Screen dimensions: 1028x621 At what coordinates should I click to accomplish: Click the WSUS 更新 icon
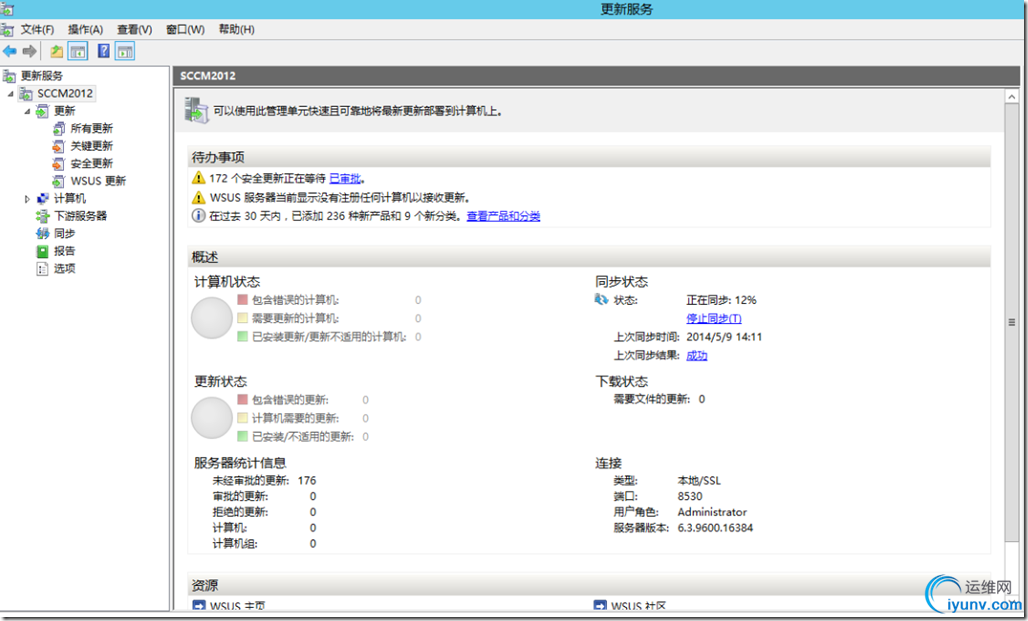coord(59,181)
